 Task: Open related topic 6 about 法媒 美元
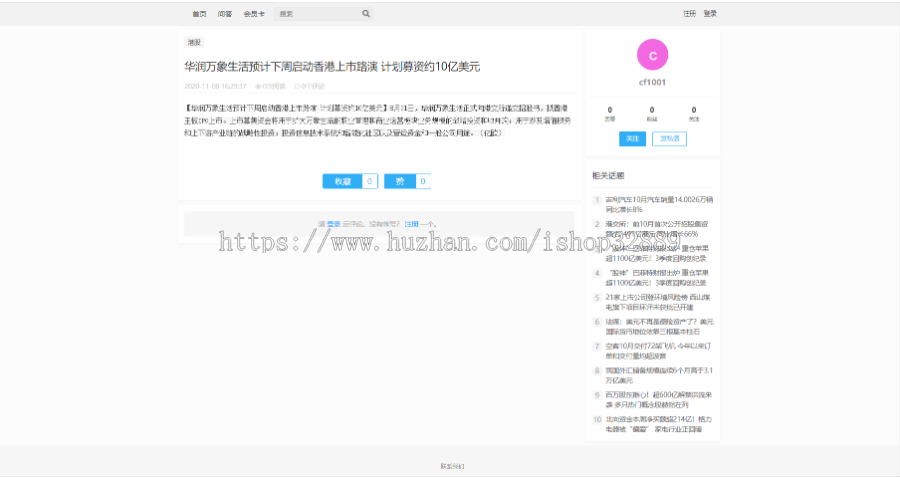[x=660, y=327]
